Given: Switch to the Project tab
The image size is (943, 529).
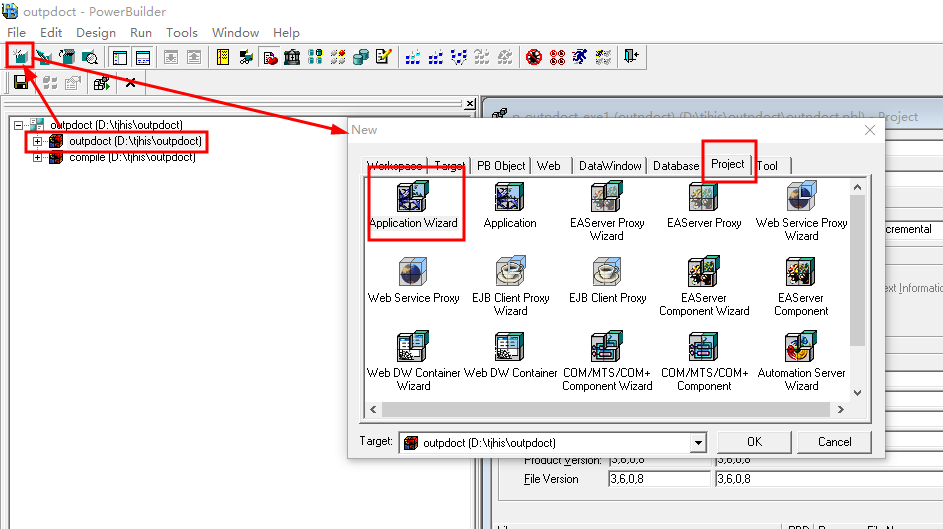Looking at the screenshot, I should (x=728, y=164).
